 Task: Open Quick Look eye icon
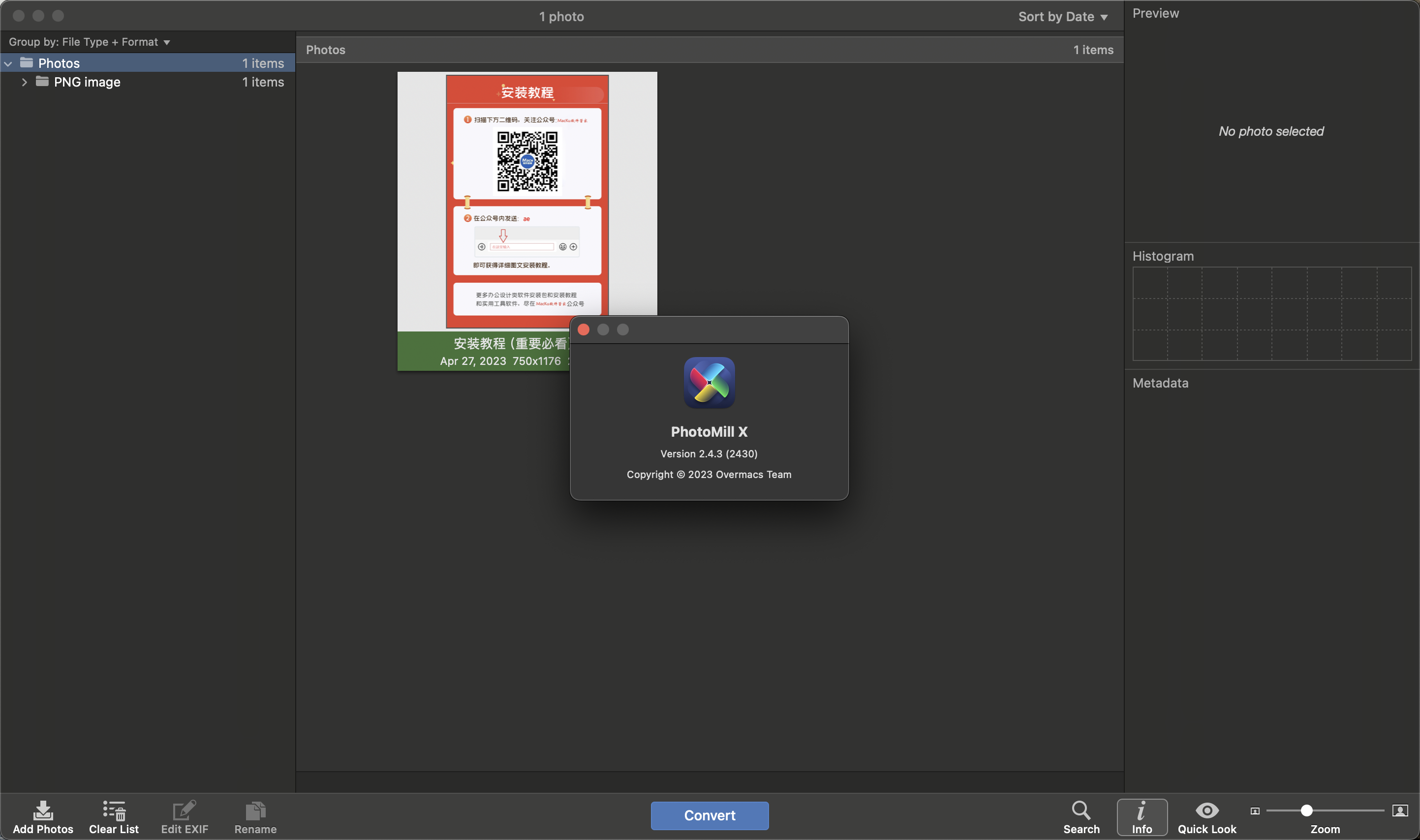(1206, 810)
